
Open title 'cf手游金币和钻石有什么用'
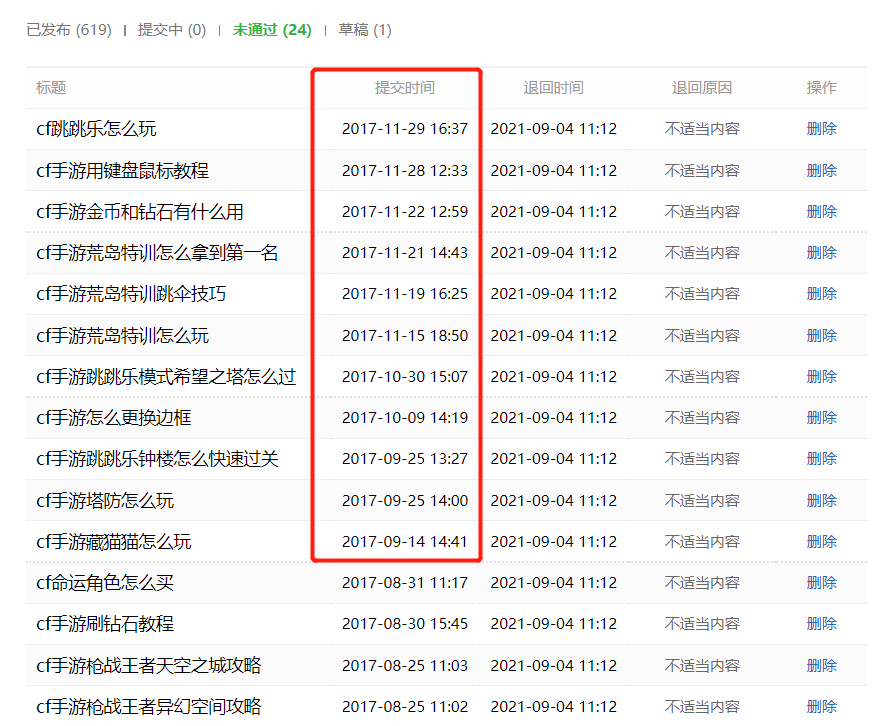click(140, 212)
